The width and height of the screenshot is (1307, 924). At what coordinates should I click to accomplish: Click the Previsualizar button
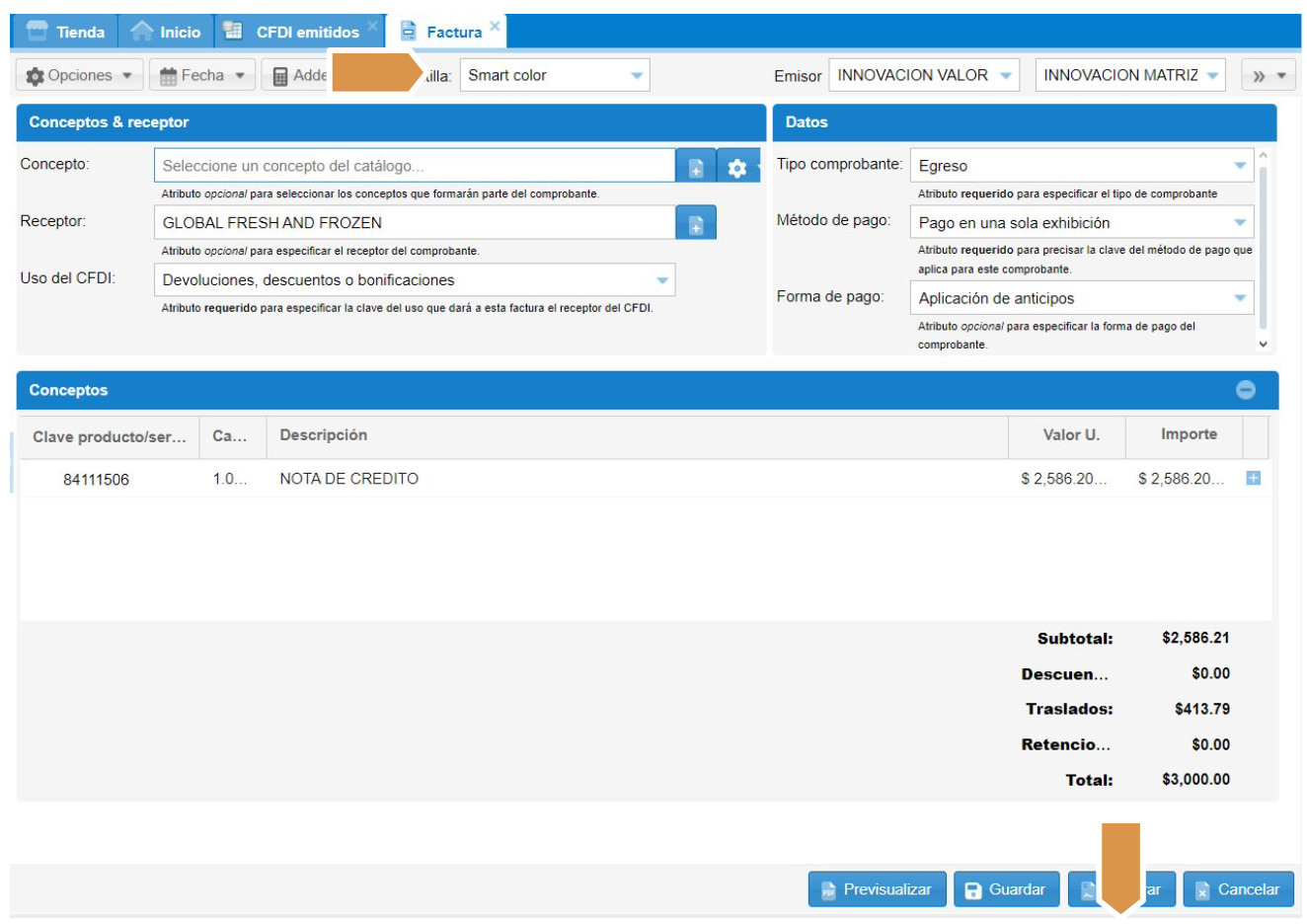pos(877,889)
